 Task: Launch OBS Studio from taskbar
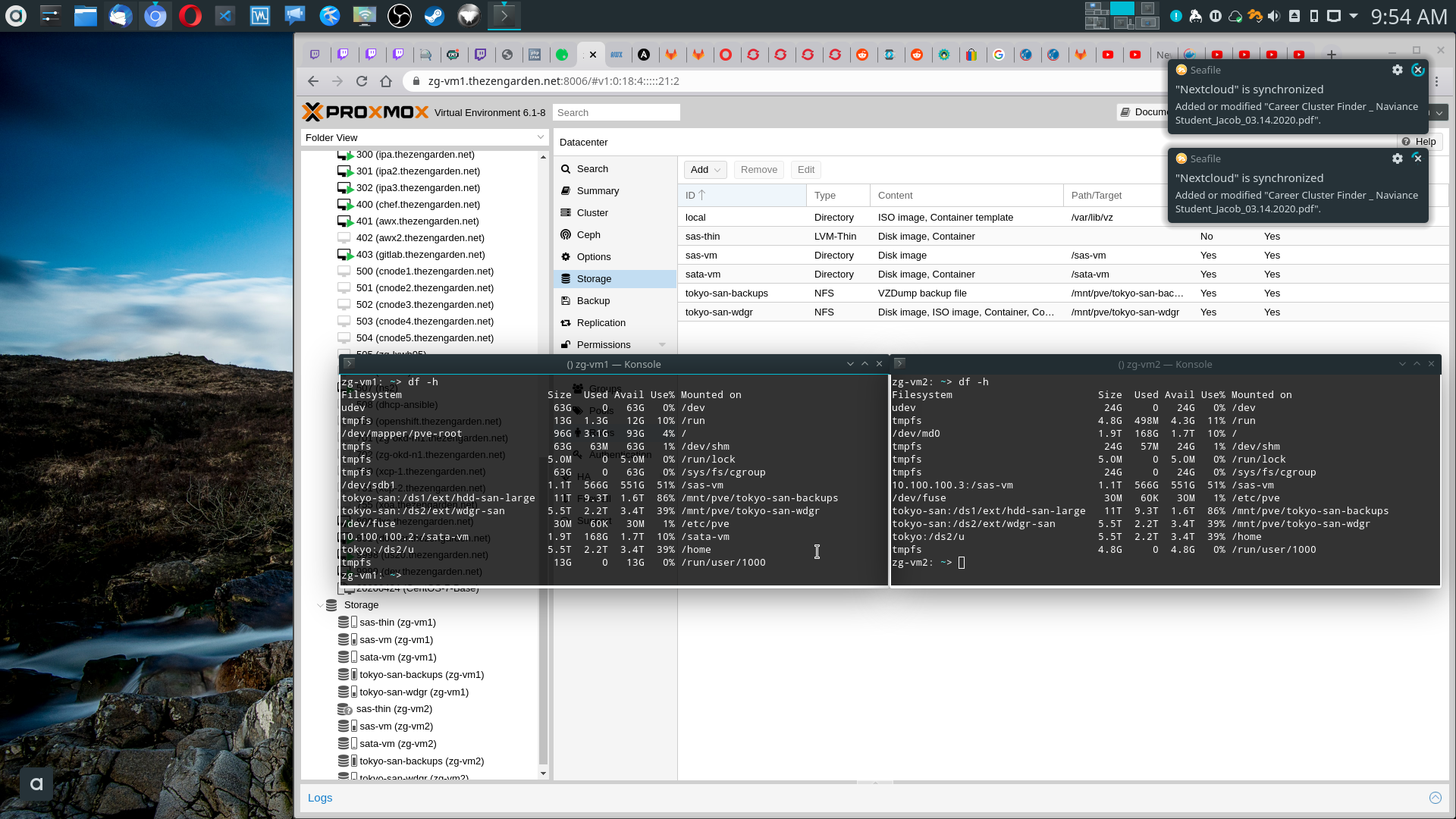[x=400, y=15]
